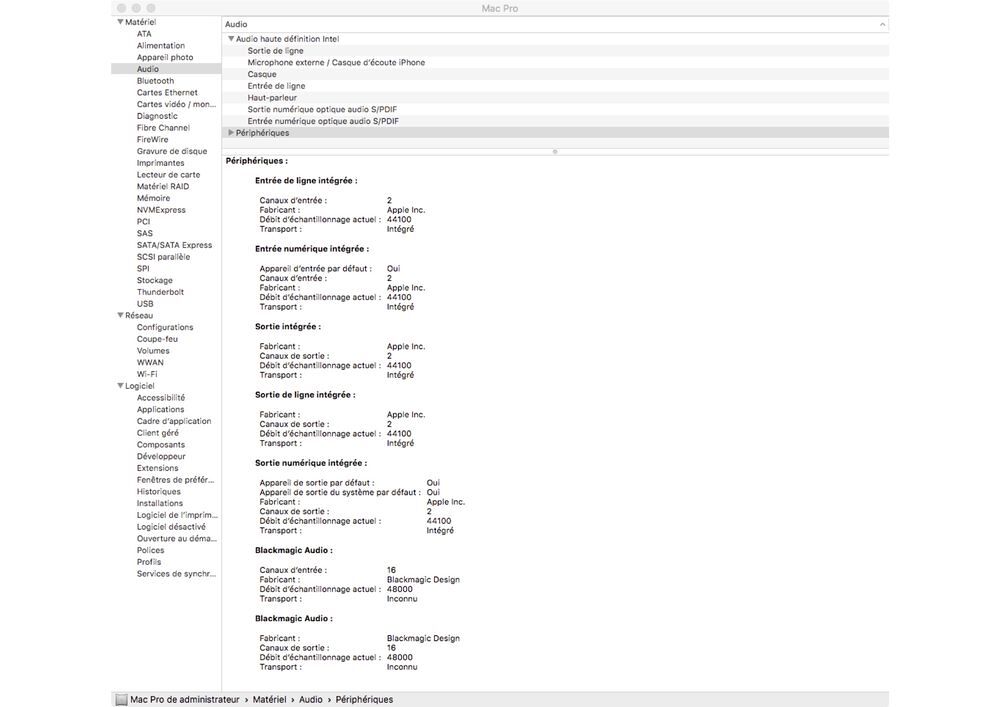
Task: Show the Mémoire information
Action: point(153,198)
